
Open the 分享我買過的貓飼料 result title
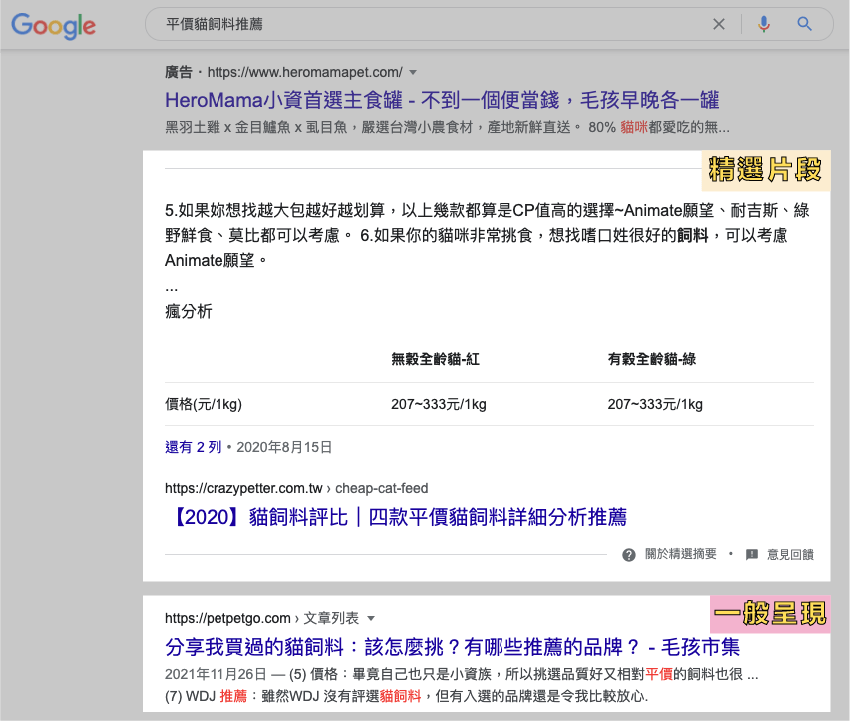click(452, 647)
